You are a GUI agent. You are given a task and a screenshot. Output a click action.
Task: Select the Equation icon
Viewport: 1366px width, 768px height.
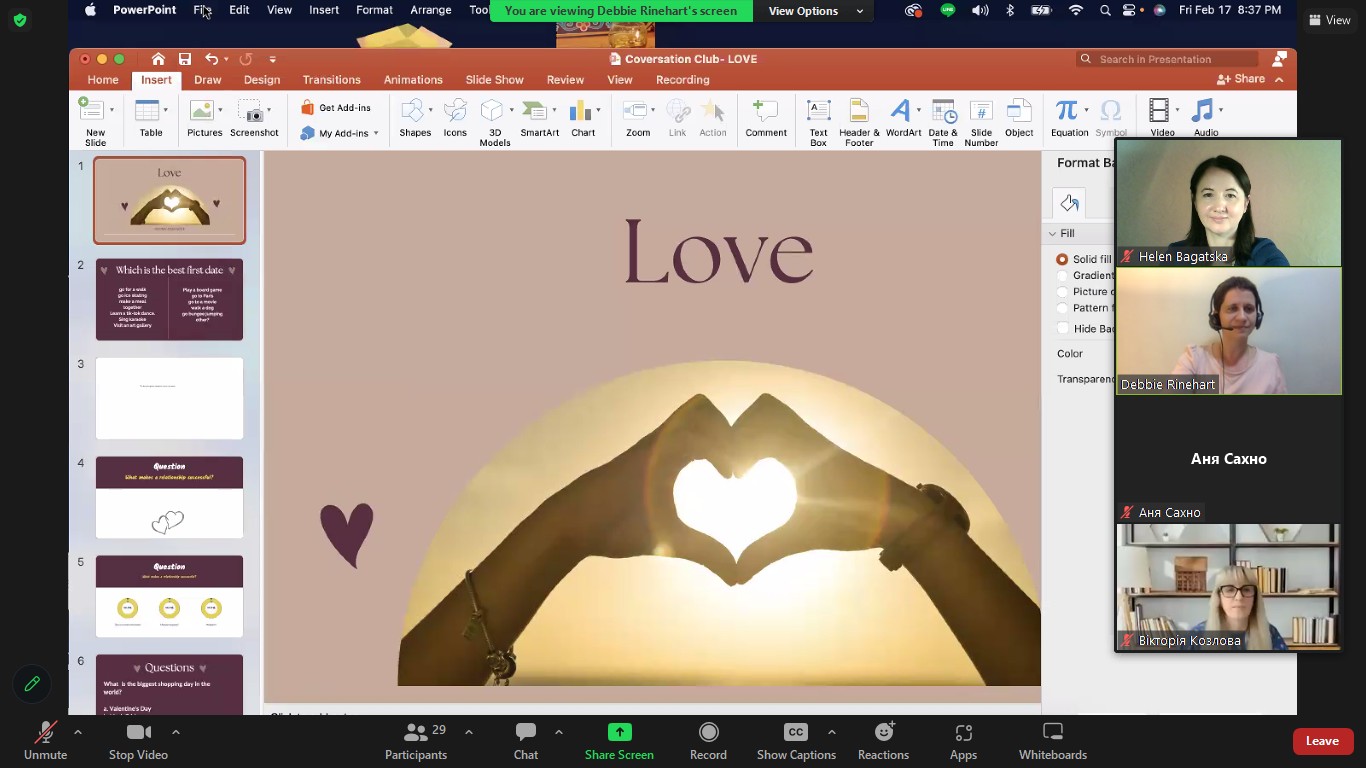click(1068, 112)
